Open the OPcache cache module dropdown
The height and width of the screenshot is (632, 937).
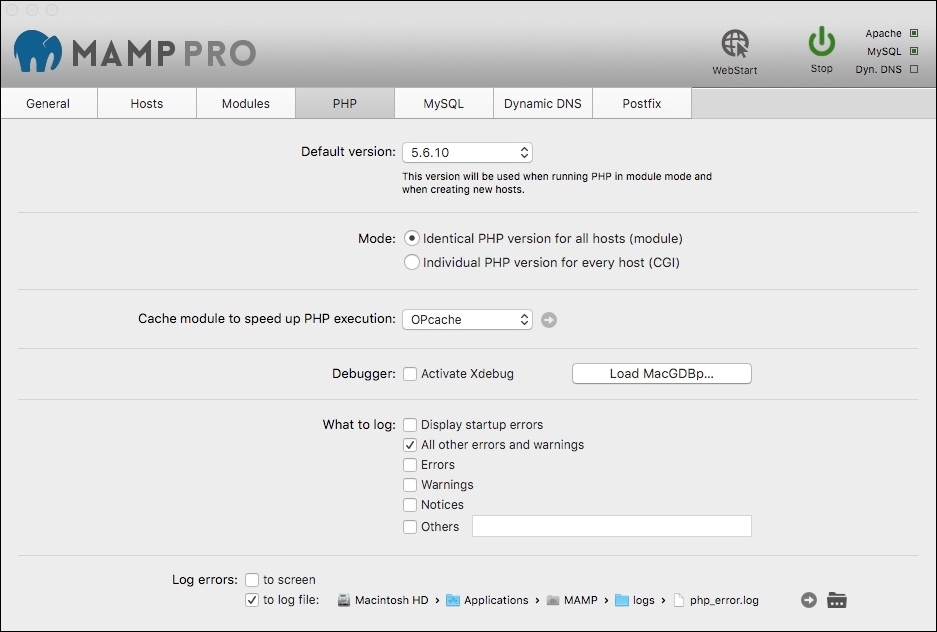pos(467,320)
